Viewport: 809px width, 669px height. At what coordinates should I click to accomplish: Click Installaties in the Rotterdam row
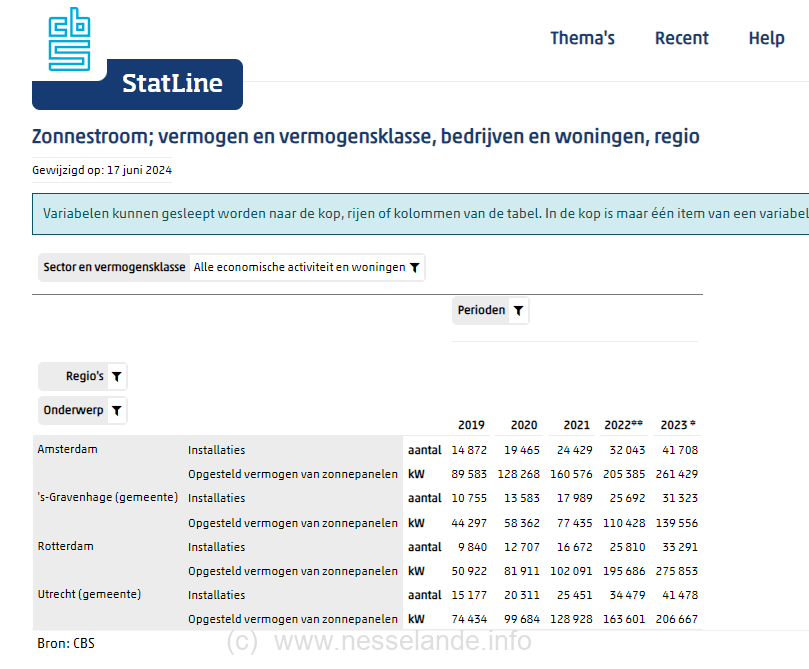(x=217, y=547)
